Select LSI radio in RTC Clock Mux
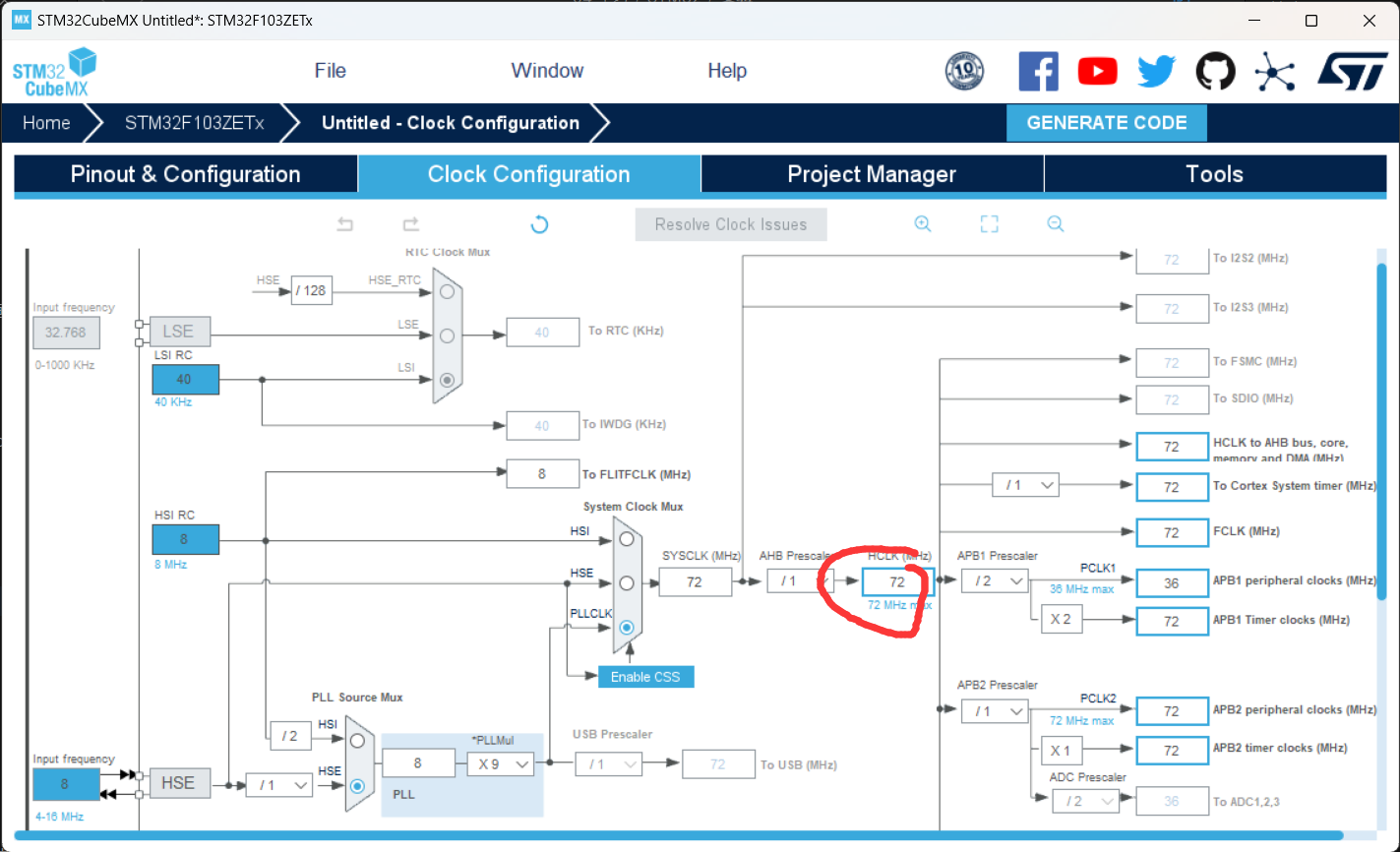1400x852 pixels. tap(448, 379)
